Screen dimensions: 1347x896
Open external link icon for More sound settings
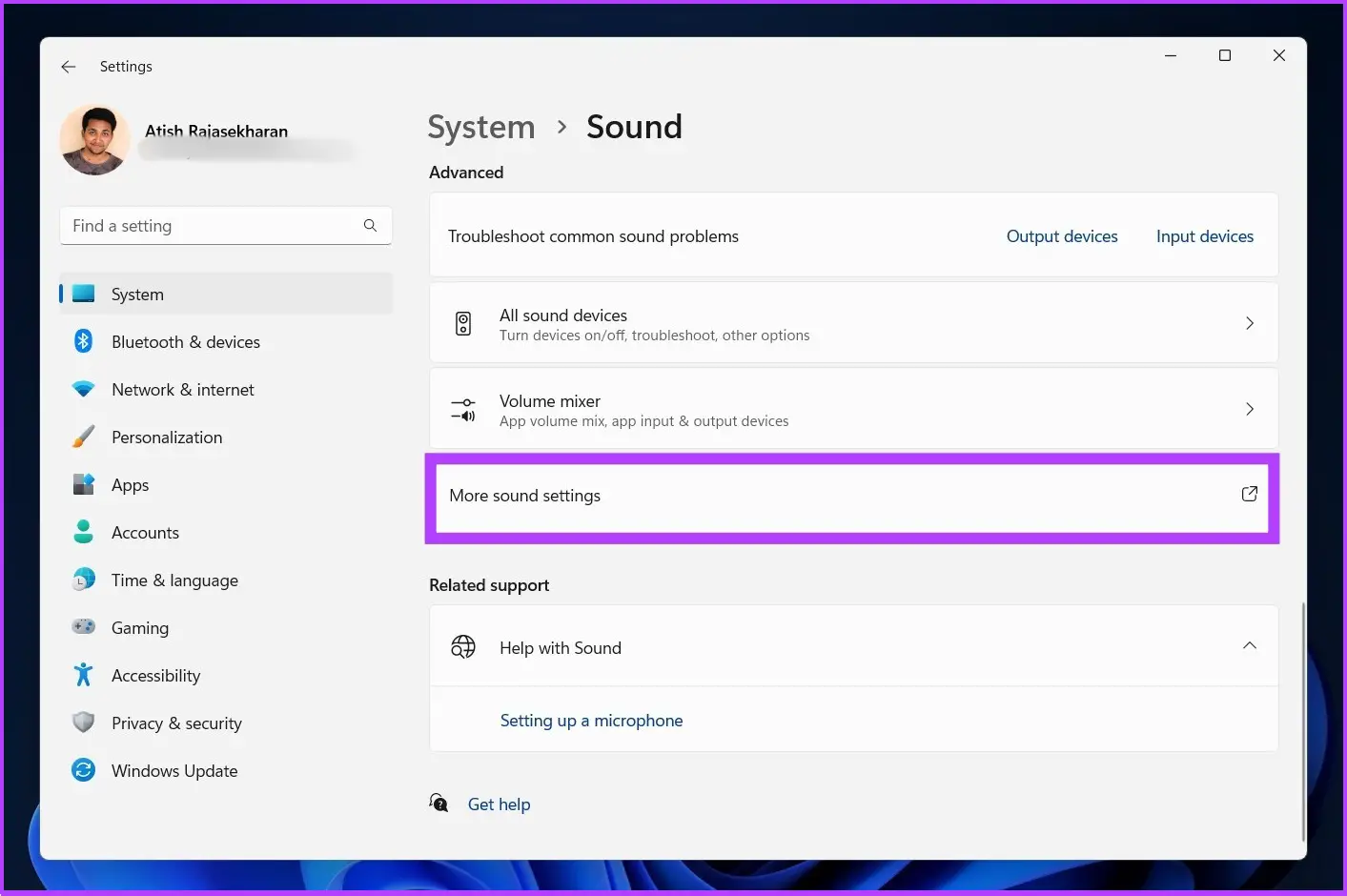(1249, 494)
